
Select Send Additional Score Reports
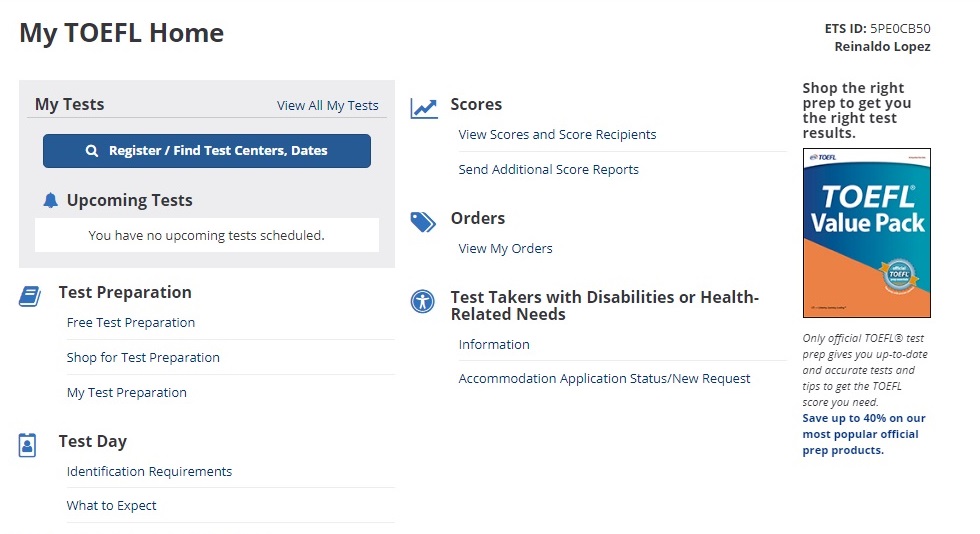549,169
